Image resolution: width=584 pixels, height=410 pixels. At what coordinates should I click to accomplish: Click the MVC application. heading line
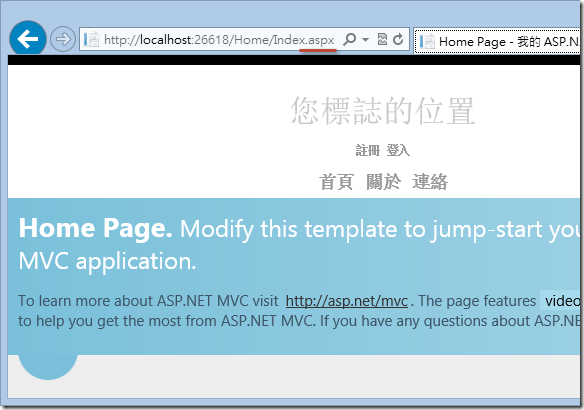(x=107, y=261)
